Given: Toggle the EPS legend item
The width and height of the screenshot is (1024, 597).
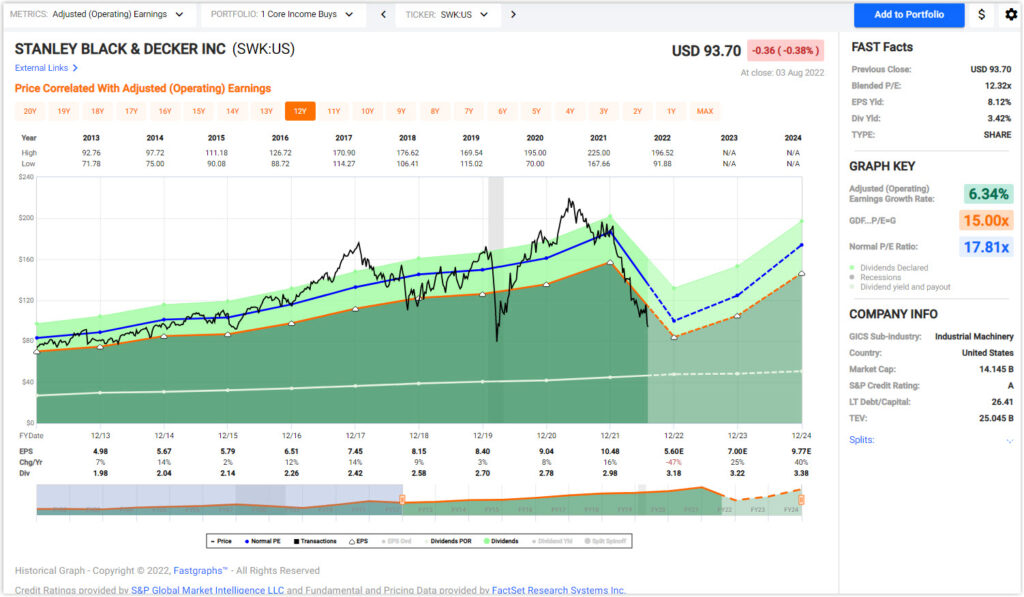Looking at the screenshot, I should 359,541.
